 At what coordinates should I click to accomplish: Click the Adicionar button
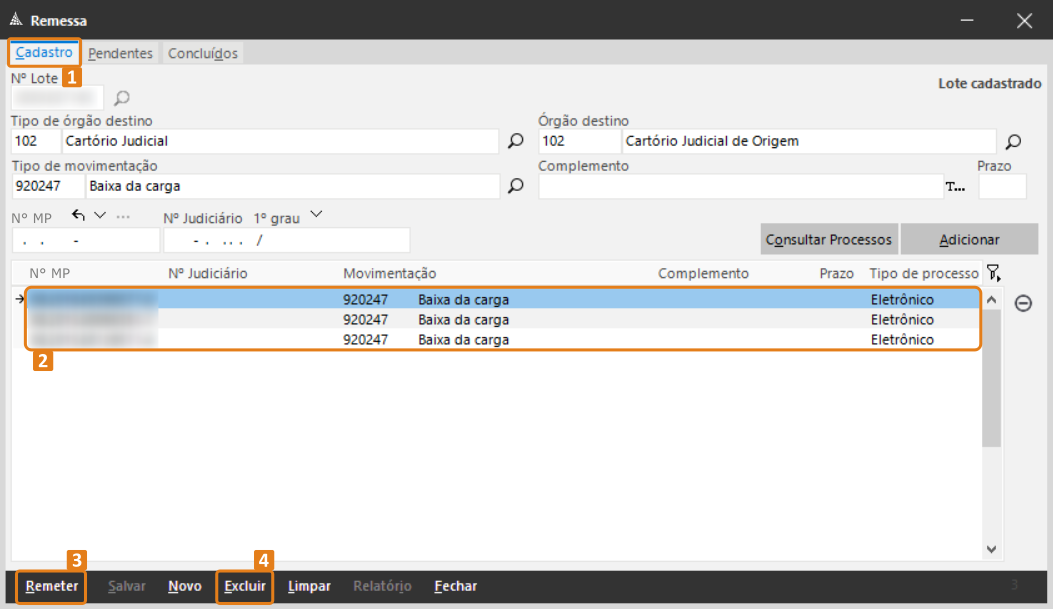(x=968, y=240)
